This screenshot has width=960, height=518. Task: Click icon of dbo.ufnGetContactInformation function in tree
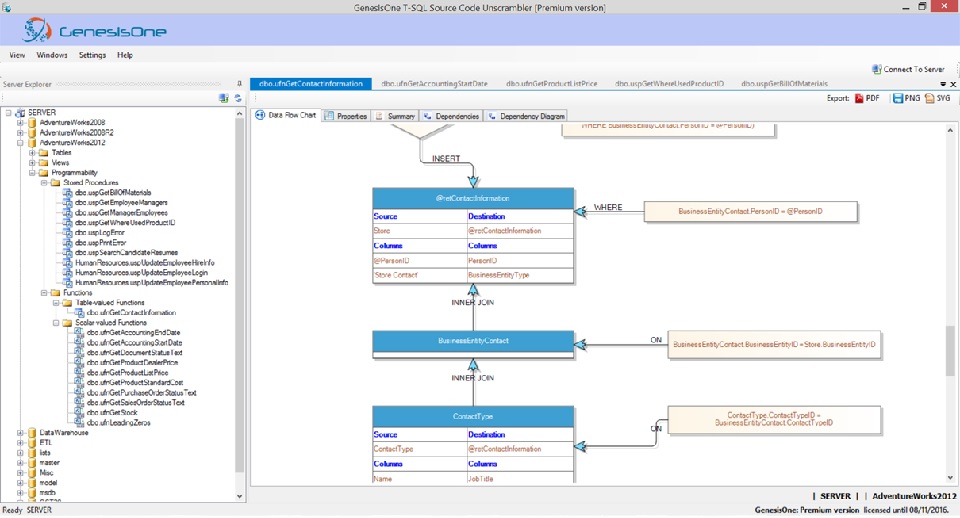79,312
